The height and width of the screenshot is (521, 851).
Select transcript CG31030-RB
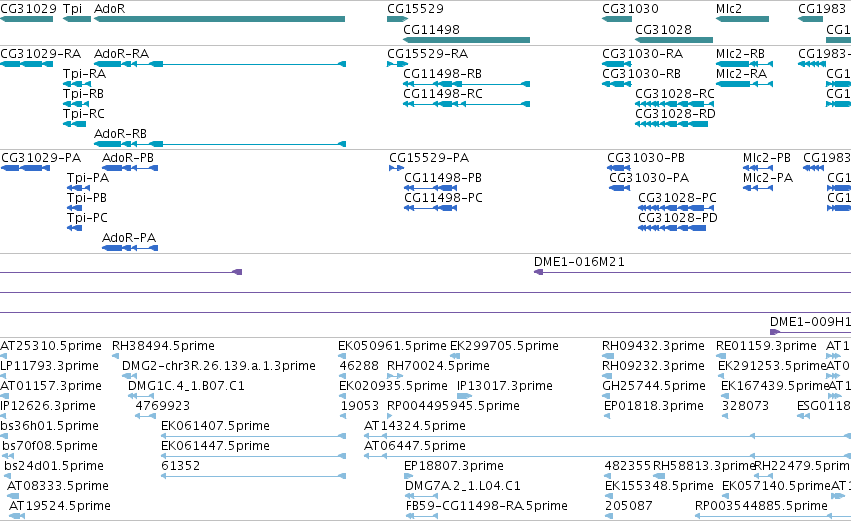click(x=617, y=84)
